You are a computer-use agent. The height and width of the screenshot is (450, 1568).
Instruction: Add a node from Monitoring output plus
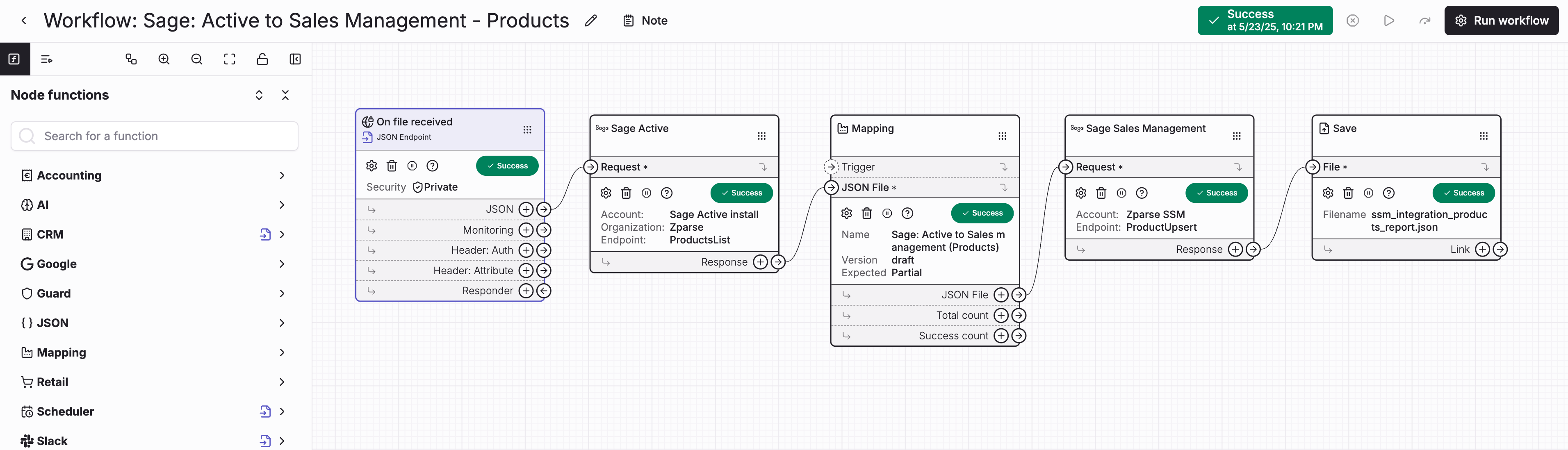(x=526, y=230)
